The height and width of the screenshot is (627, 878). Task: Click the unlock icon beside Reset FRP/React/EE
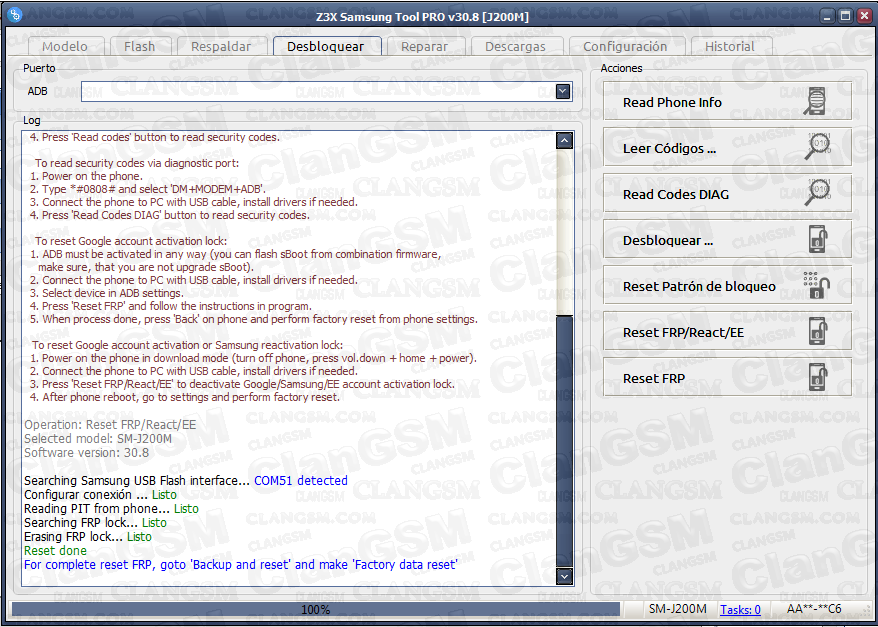[818, 332]
